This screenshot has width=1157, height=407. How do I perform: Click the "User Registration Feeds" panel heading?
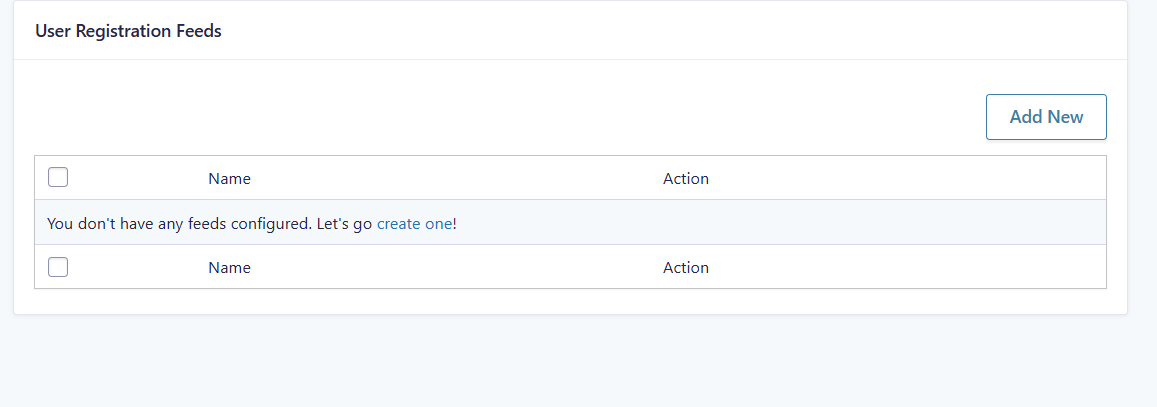coord(128,31)
